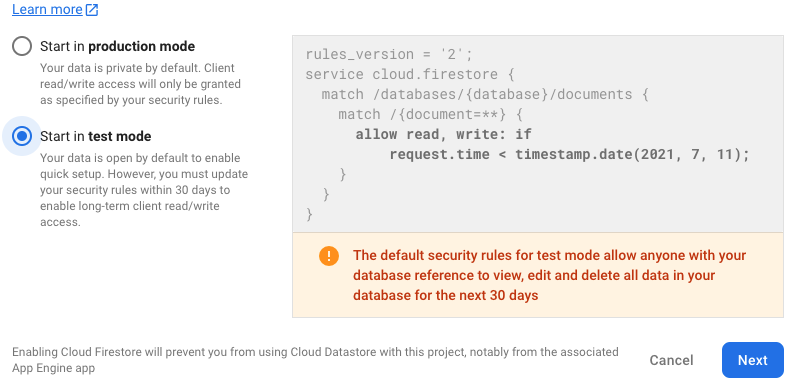Click the 'service cloud.firestore' code line
797x389 pixels.
(410, 75)
